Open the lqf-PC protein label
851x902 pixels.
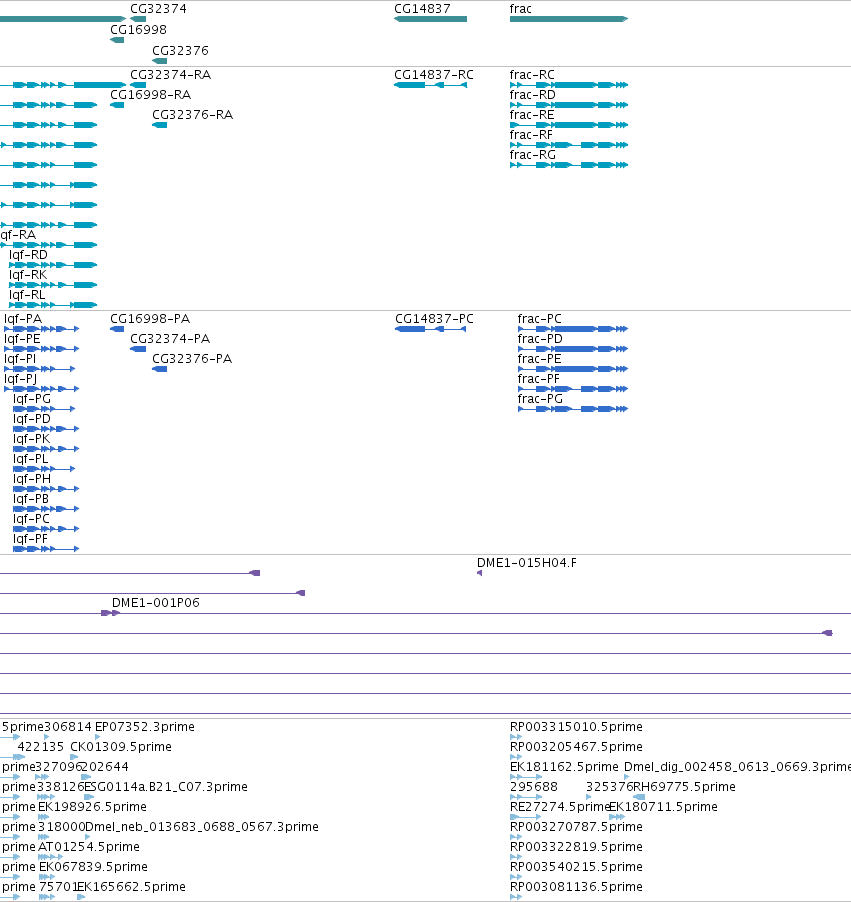pos(31,519)
